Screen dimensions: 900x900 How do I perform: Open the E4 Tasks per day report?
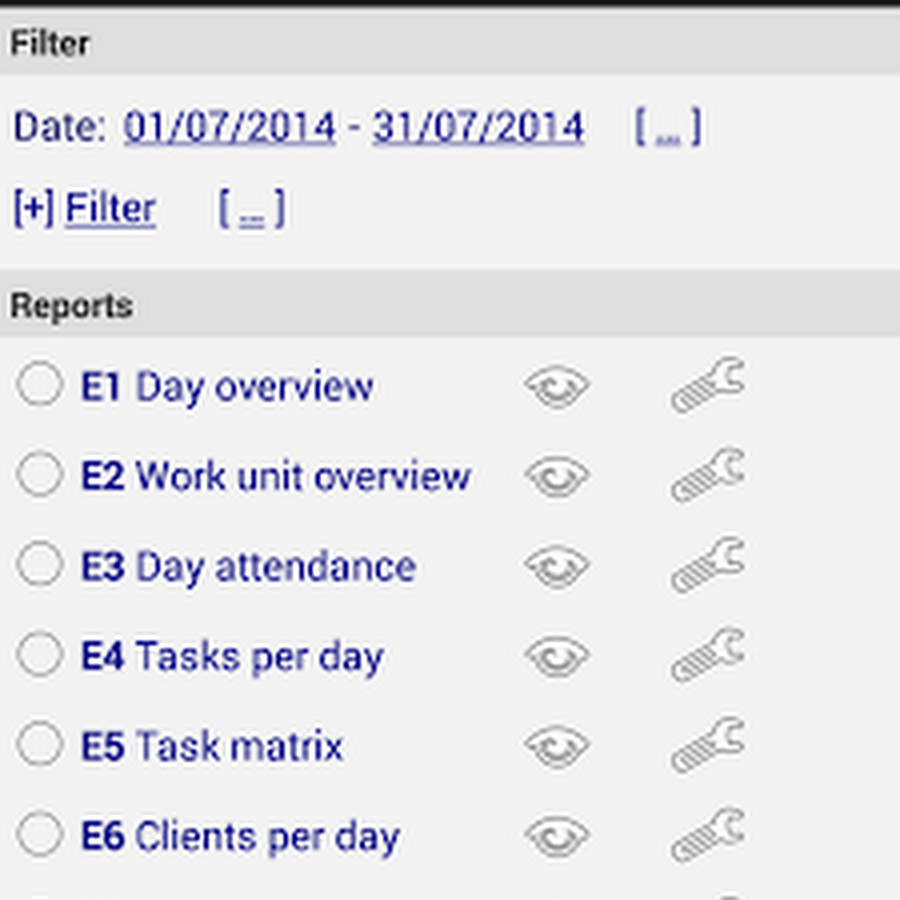point(232,657)
